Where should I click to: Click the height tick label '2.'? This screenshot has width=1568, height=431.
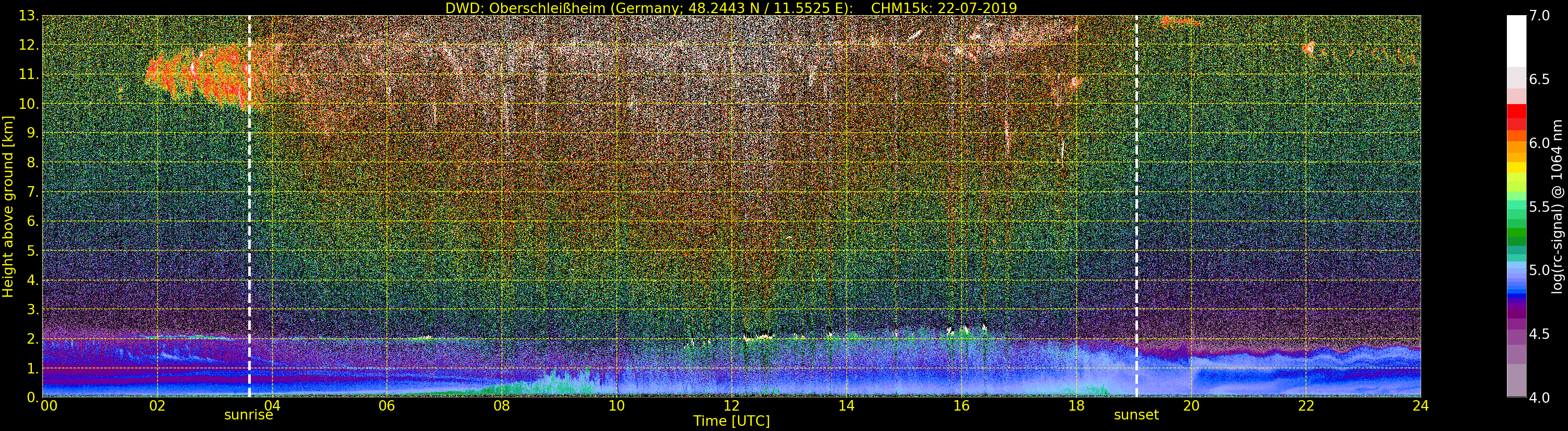[x=32, y=338]
